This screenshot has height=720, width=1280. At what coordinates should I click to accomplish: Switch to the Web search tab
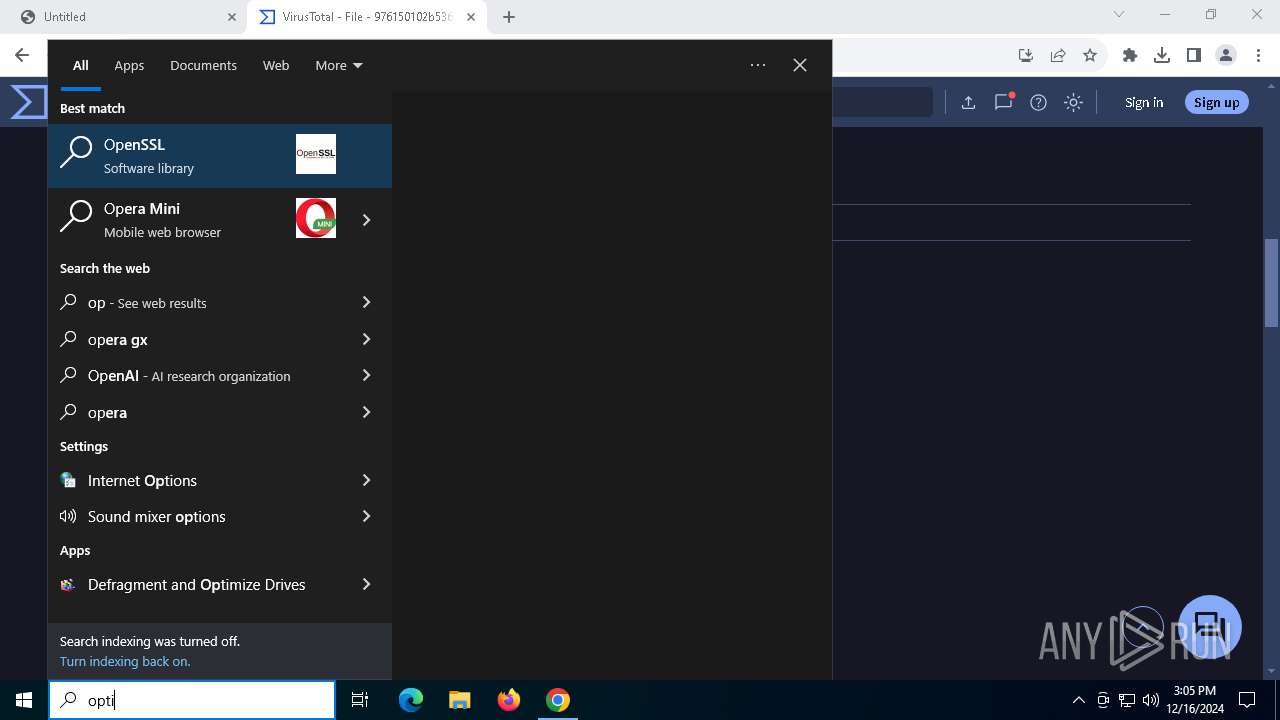276,65
